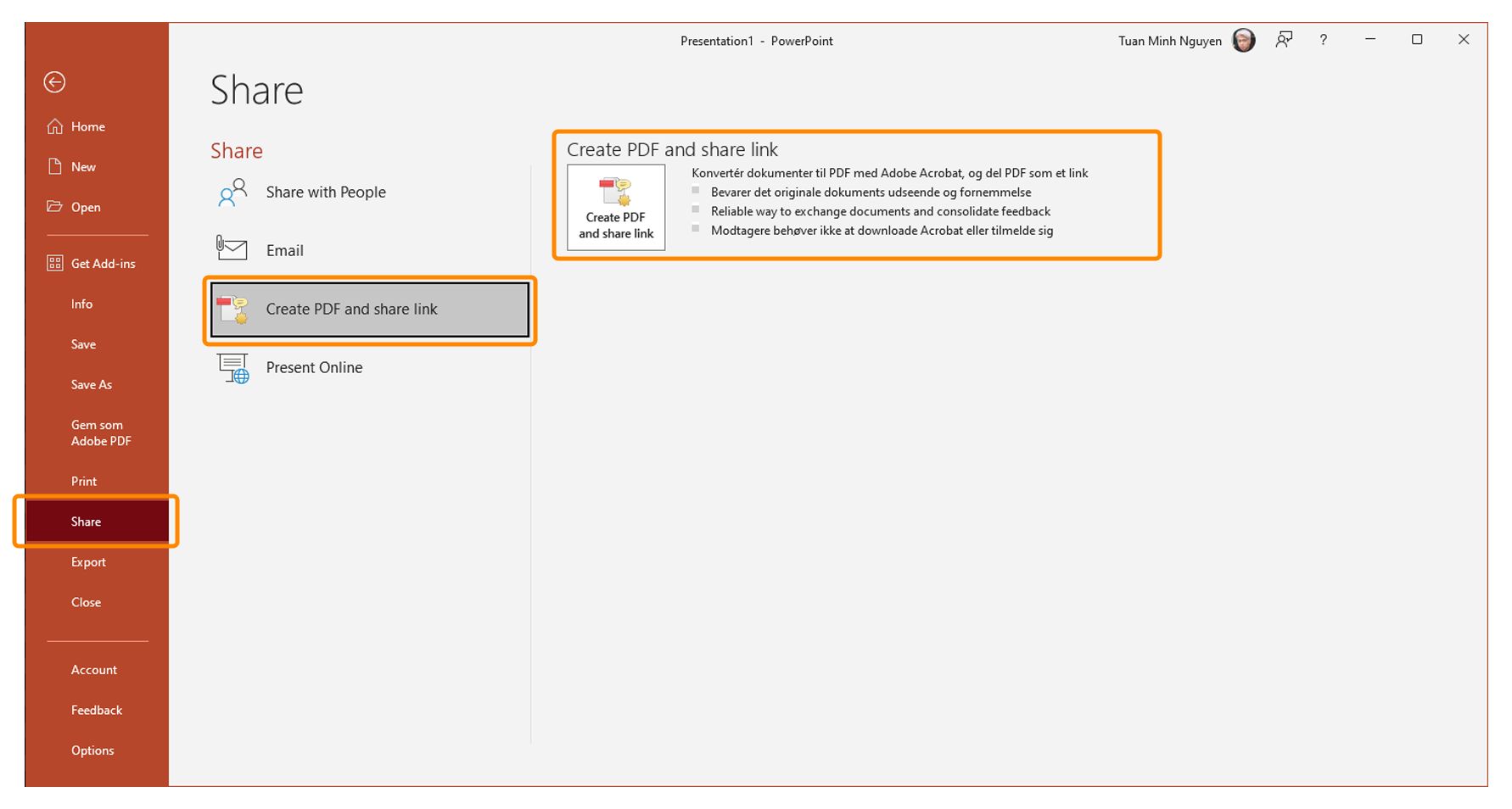Click the Help question mark icon
1512x809 pixels.
click(x=1323, y=40)
